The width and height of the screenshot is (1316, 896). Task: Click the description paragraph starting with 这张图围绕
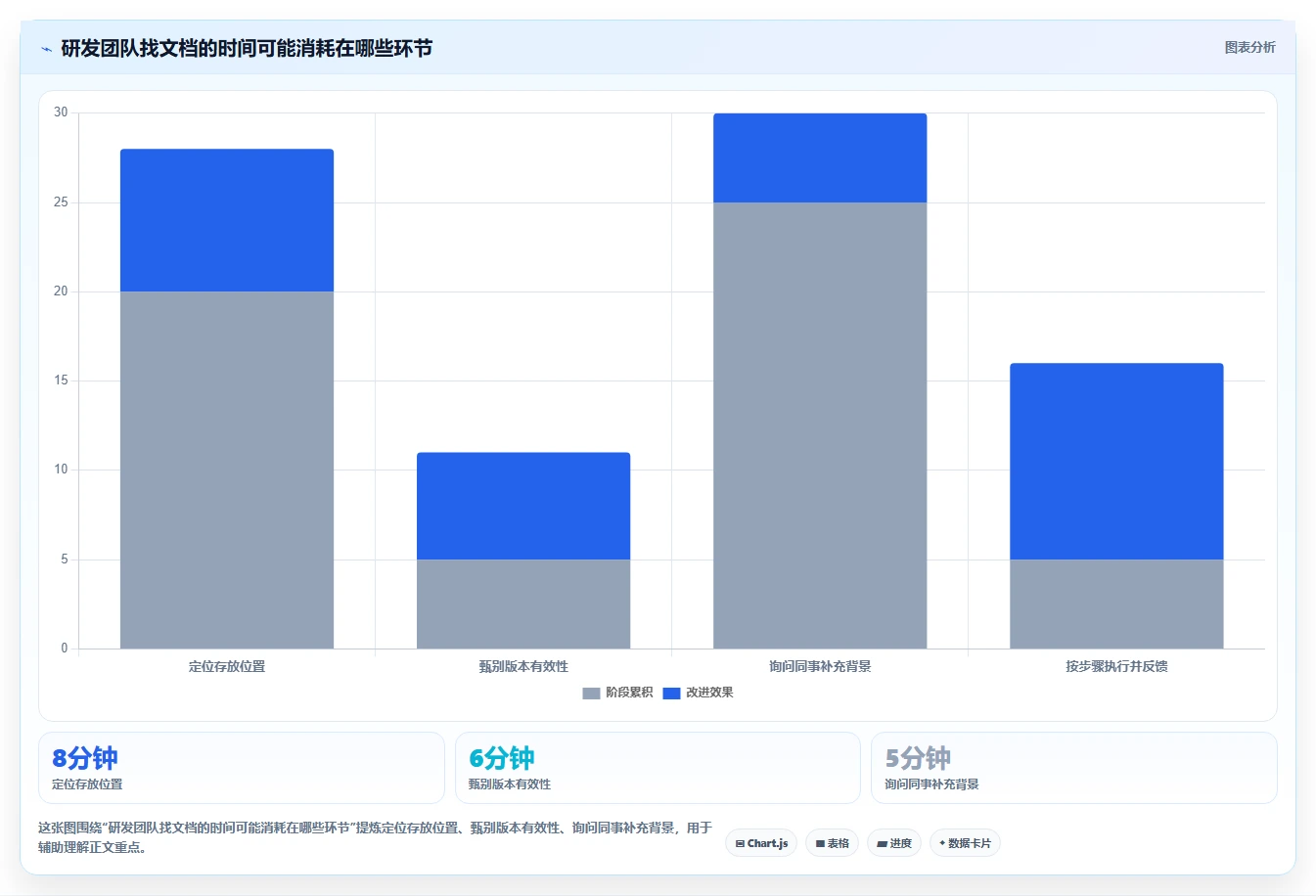coord(375,837)
